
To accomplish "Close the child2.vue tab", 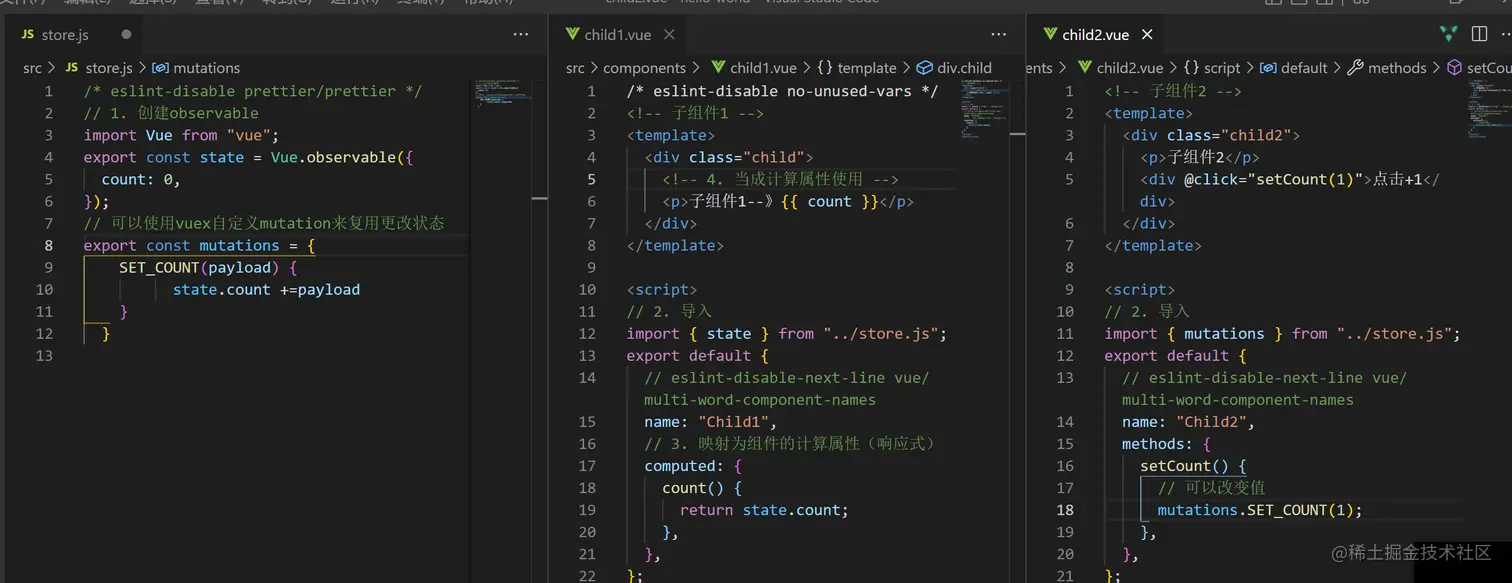I will click(x=1147, y=34).
